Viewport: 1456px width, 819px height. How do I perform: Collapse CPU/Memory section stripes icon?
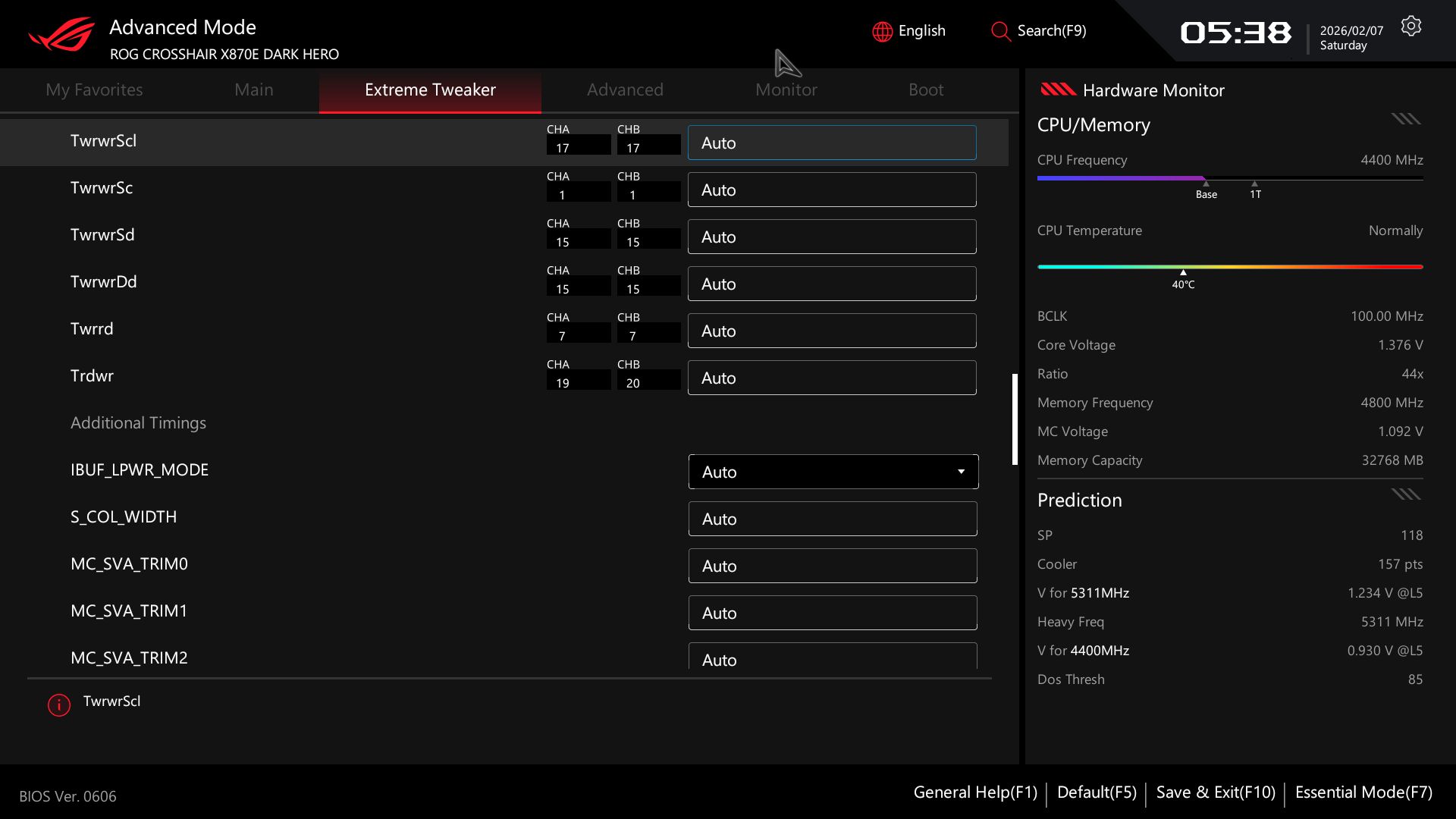tap(1405, 119)
